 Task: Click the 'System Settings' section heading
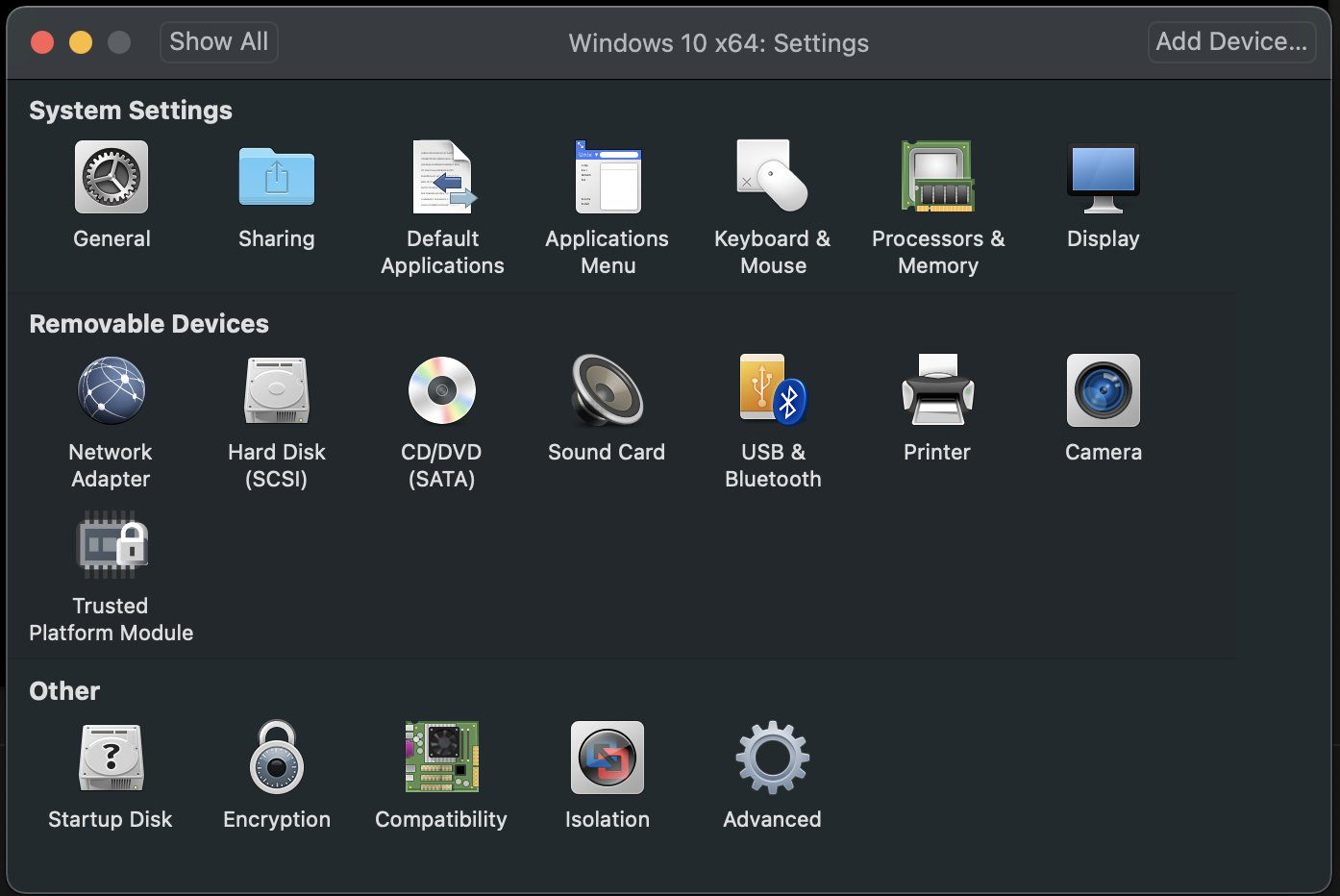coord(131,111)
